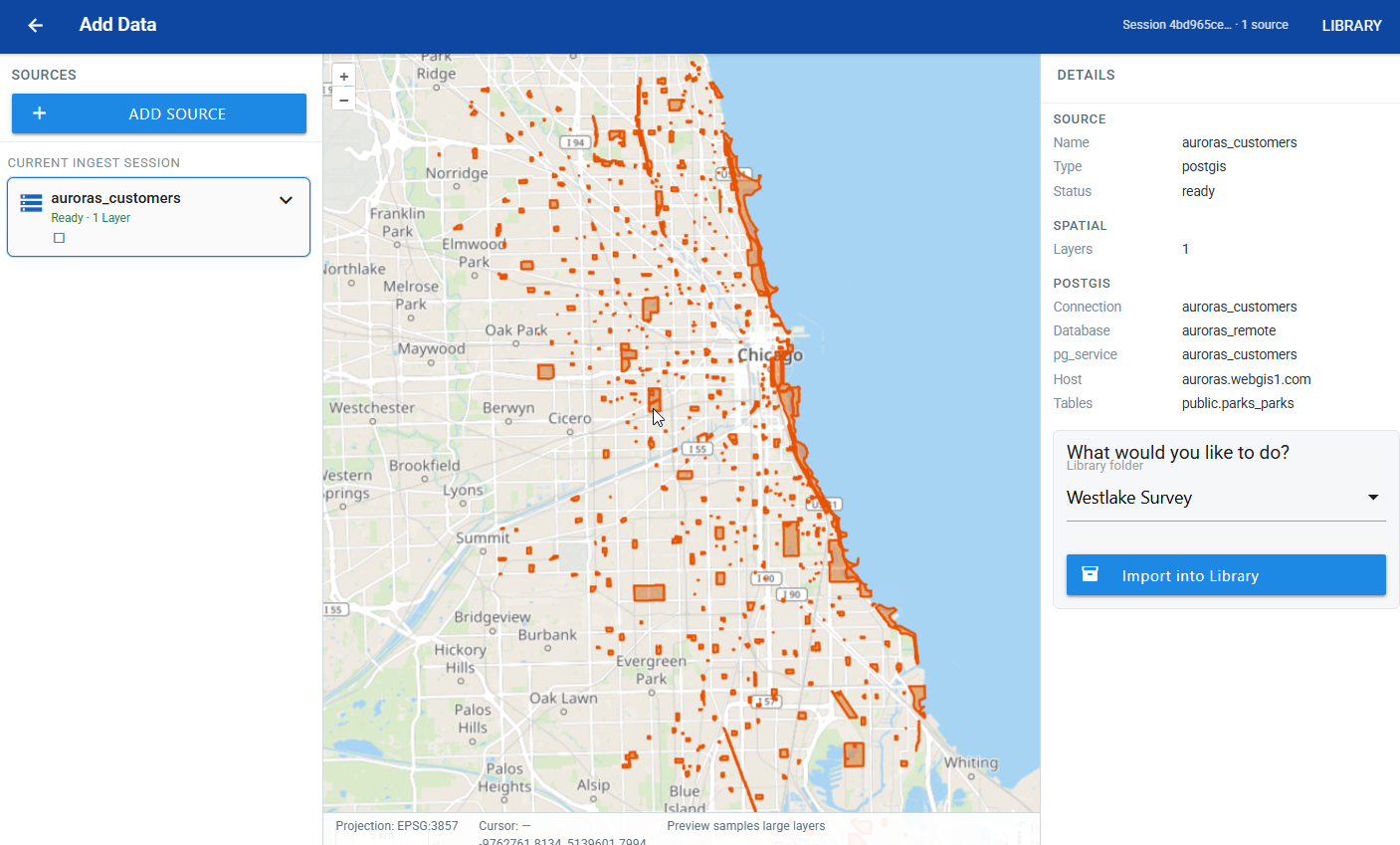Select the 'Ready · 1 Layer' status text

(91, 218)
